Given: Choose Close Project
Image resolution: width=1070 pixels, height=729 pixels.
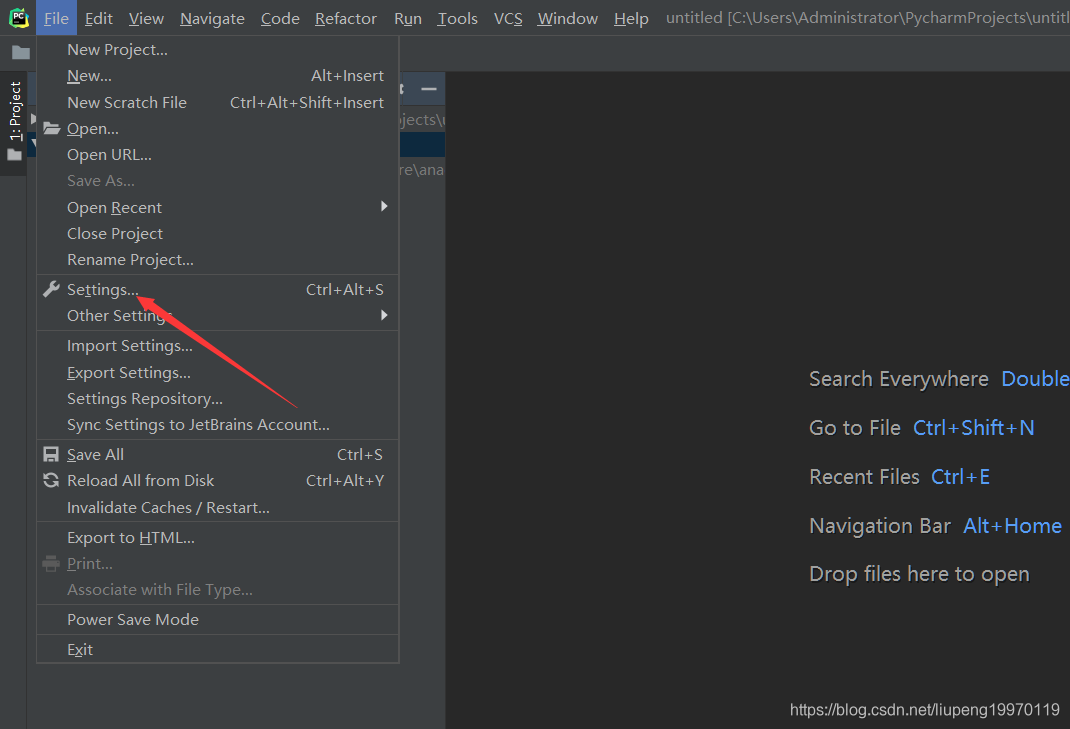Looking at the screenshot, I should (218, 233).
